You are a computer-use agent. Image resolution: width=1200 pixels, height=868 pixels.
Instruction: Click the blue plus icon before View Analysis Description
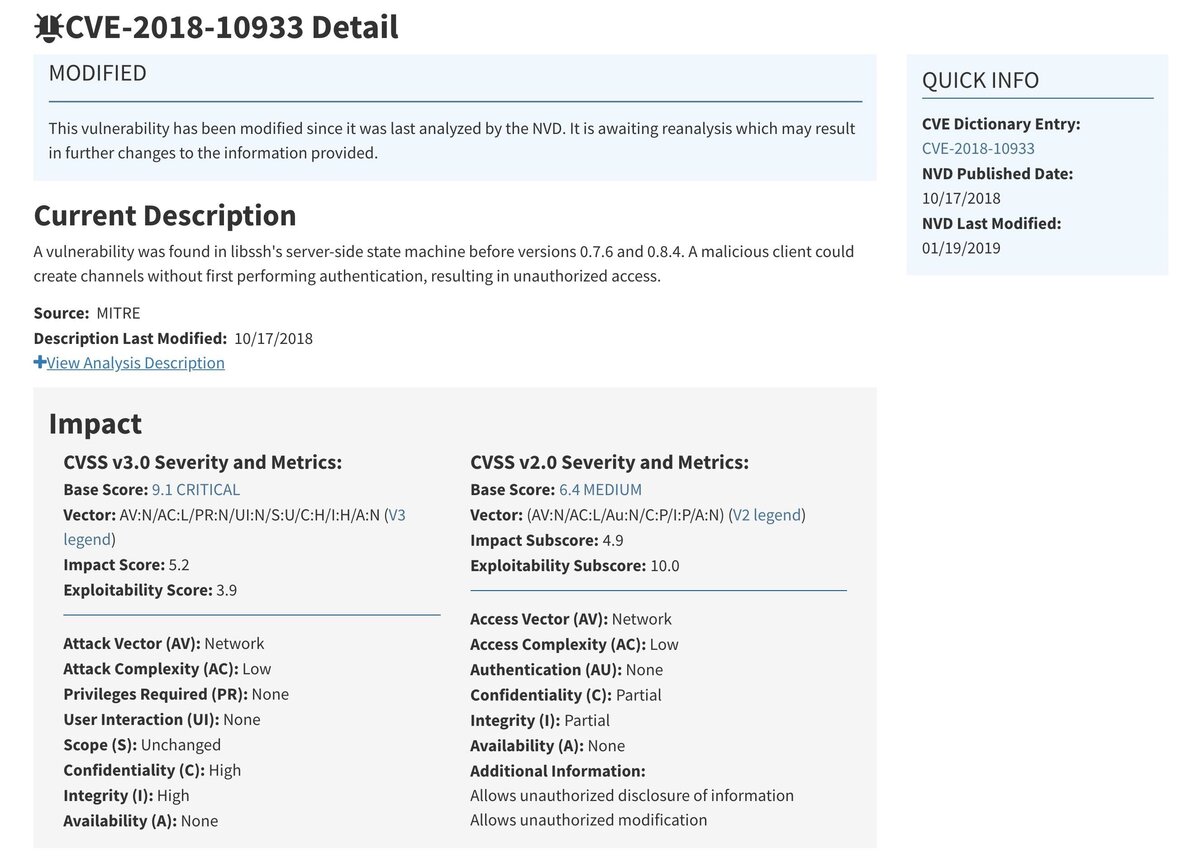(39, 362)
